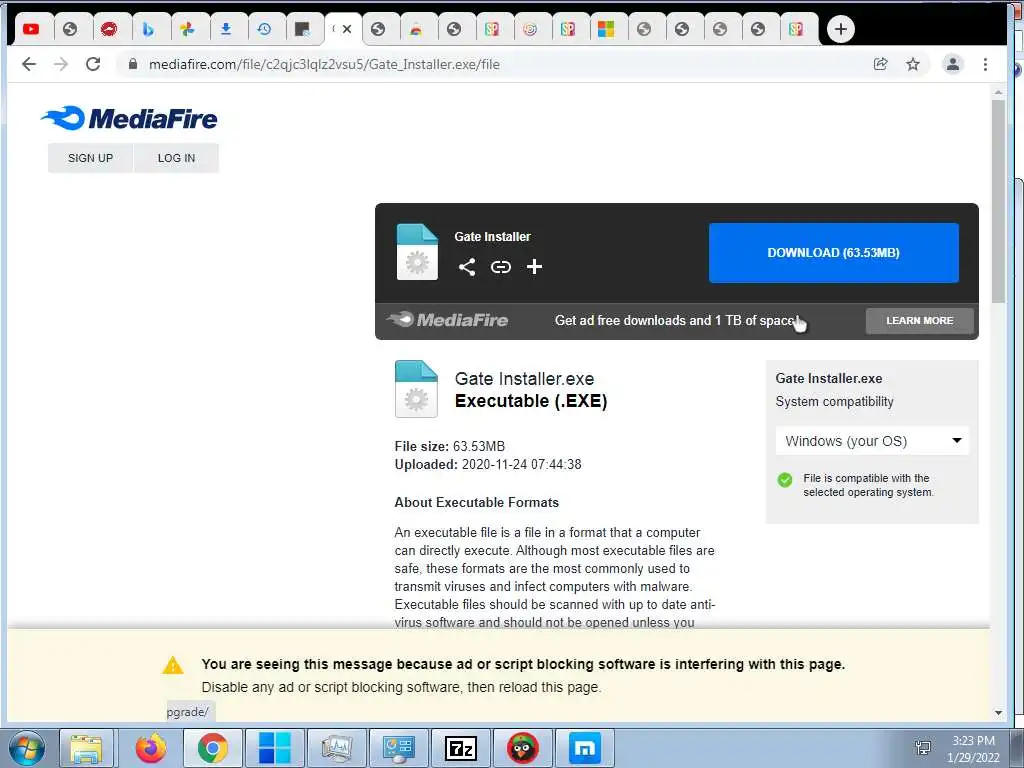The height and width of the screenshot is (768, 1024).
Task: Click DOWNLOAD (63.53MB) button
Action: coord(834,253)
